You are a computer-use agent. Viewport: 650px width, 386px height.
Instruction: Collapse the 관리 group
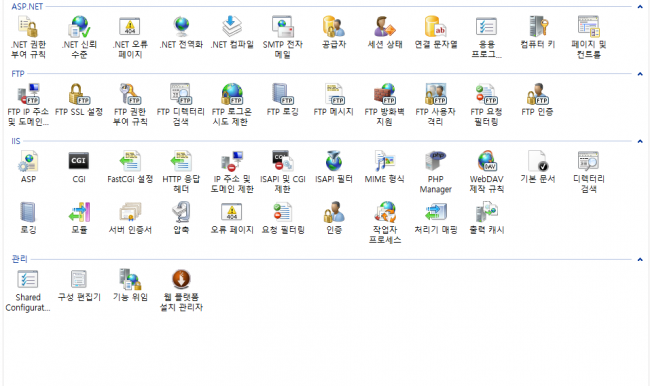click(640, 260)
